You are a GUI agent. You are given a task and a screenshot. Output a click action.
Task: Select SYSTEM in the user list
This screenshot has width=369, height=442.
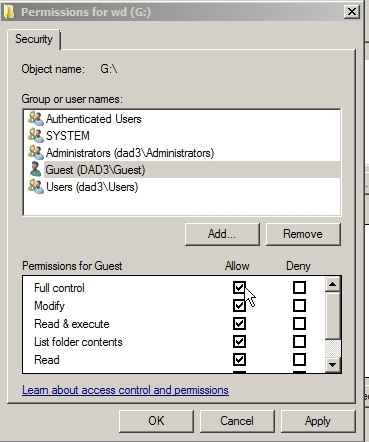coord(183,136)
